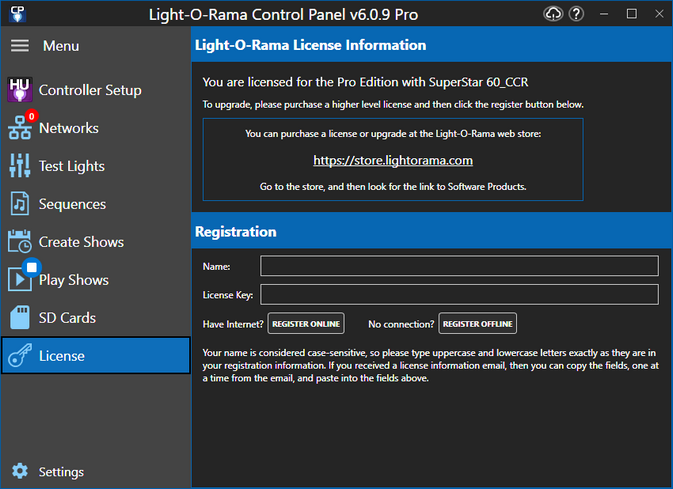Click the REGISTER OFFLINE button
This screenshot has height=489, width=673.
click(x=478, y=324)
